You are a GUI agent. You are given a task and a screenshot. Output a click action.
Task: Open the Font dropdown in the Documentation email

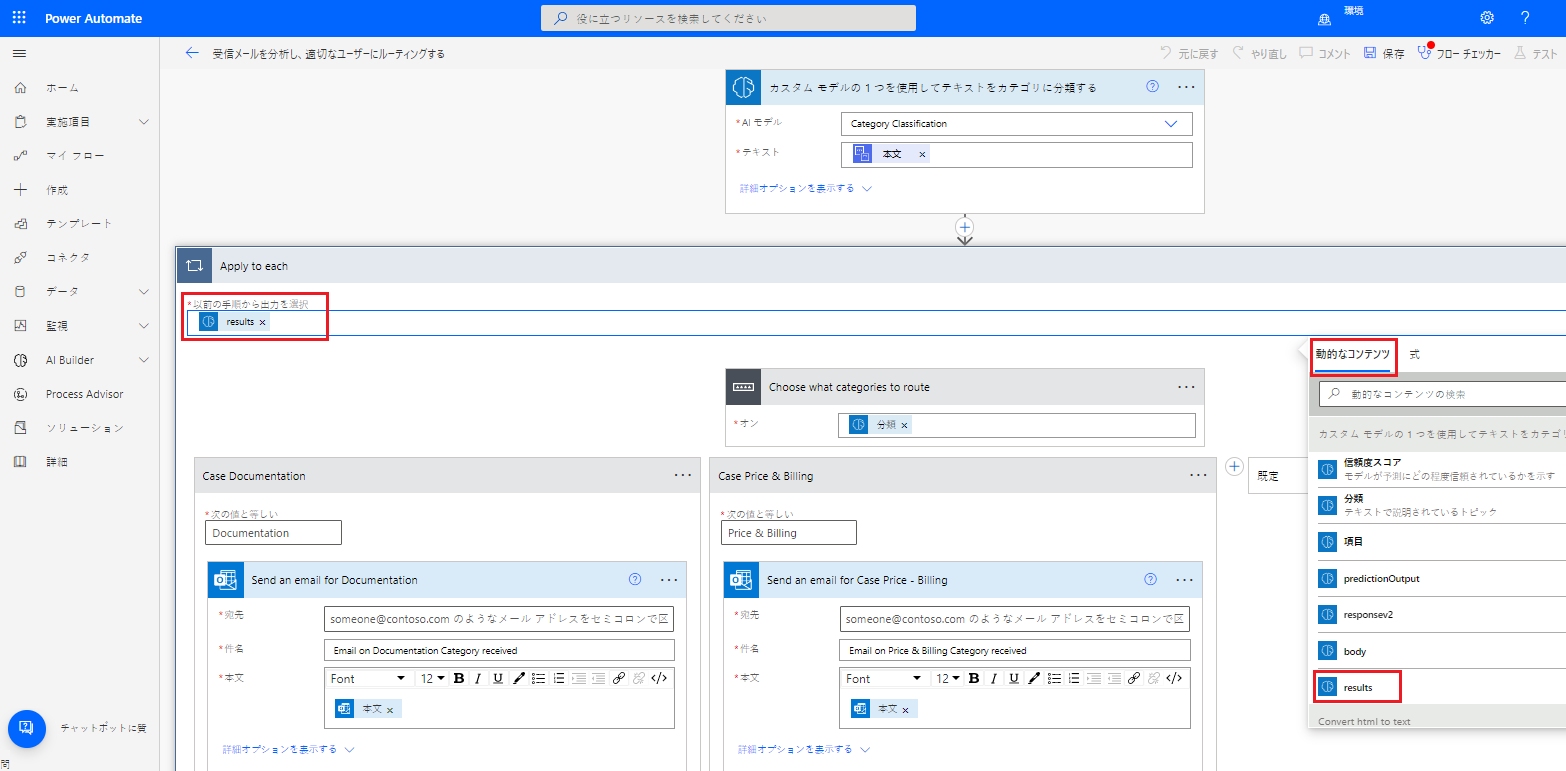point(367,679)
